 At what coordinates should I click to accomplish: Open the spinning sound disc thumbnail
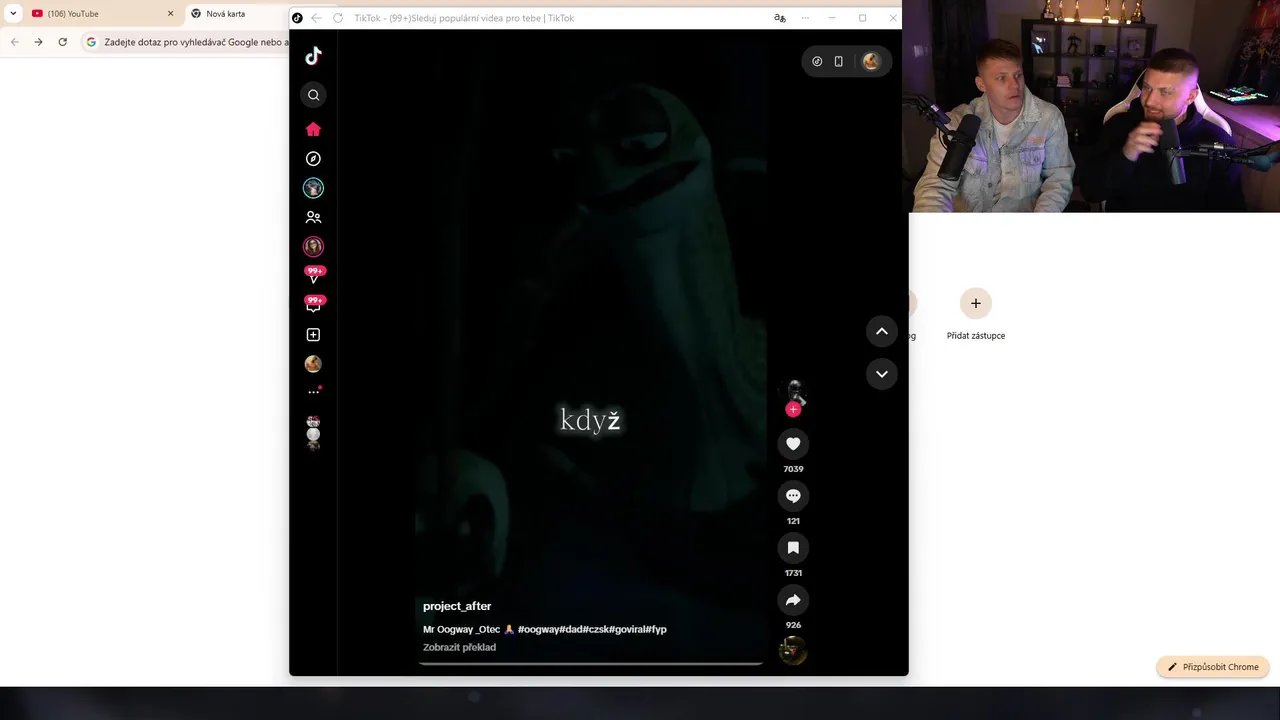click(x=793, y=651)
